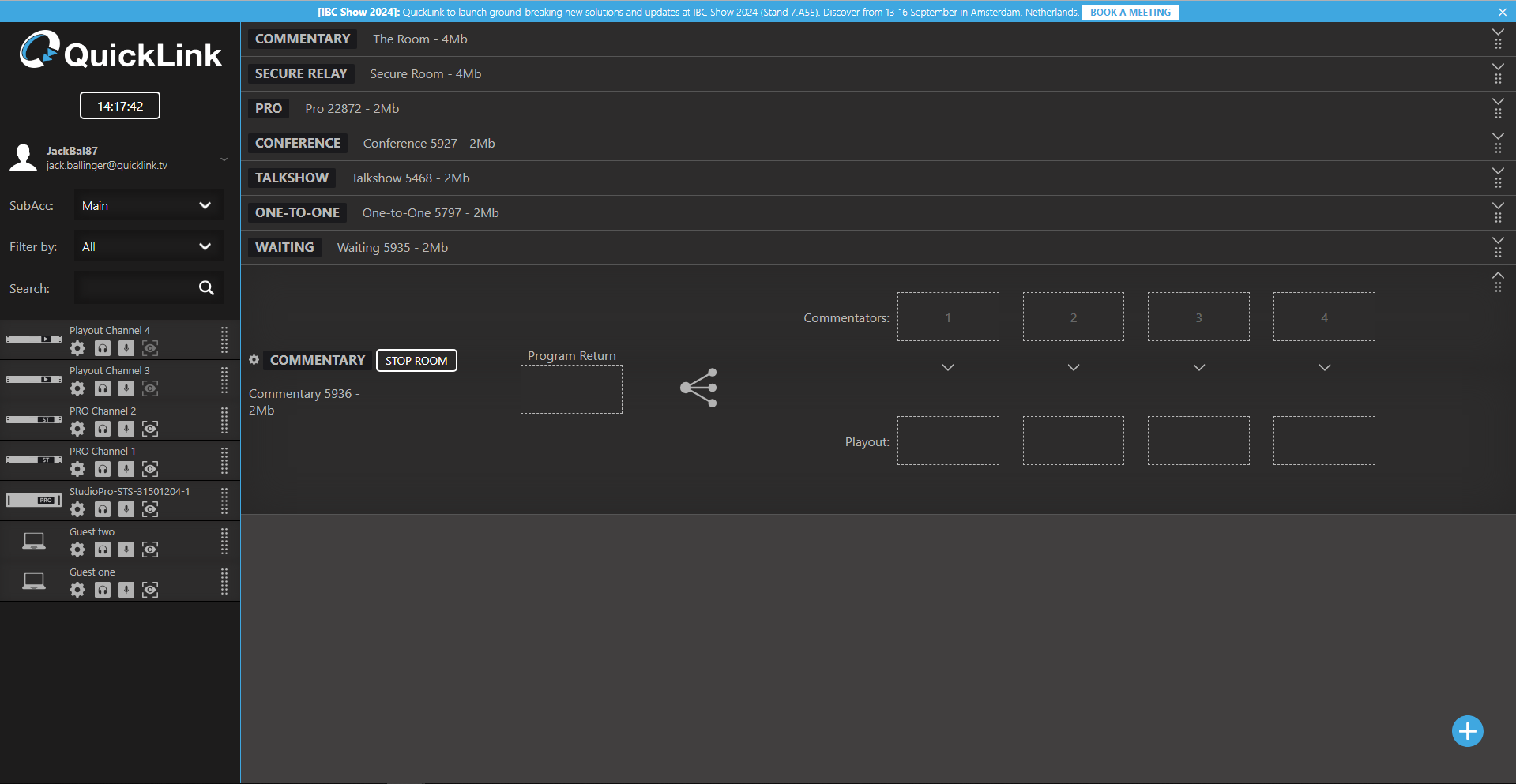Toggle preview eye for PRO Channel 2
1516x784 pixels.
150,429
